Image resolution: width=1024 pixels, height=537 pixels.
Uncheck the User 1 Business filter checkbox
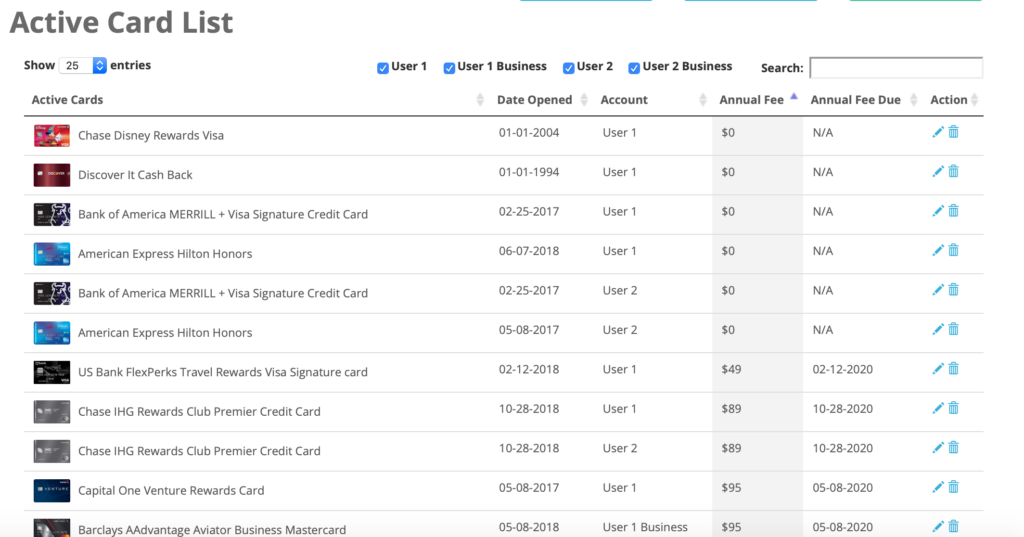449,68
